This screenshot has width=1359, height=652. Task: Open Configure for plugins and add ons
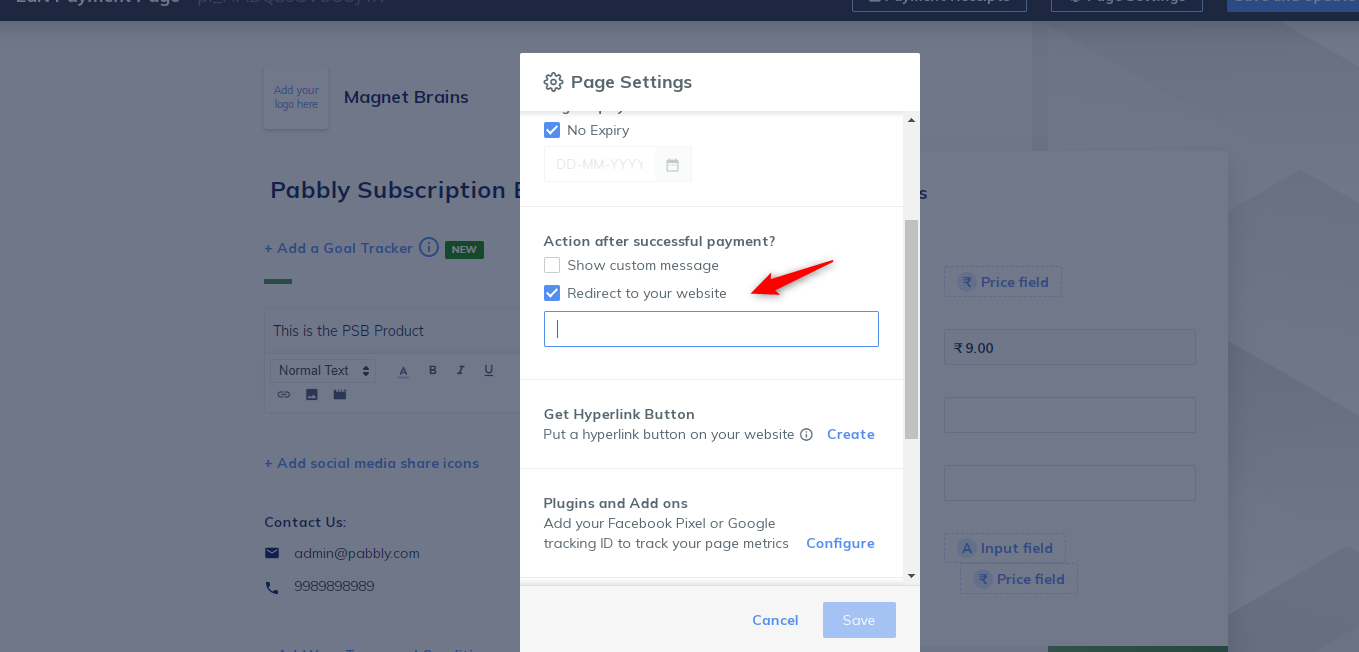point(840,543)
